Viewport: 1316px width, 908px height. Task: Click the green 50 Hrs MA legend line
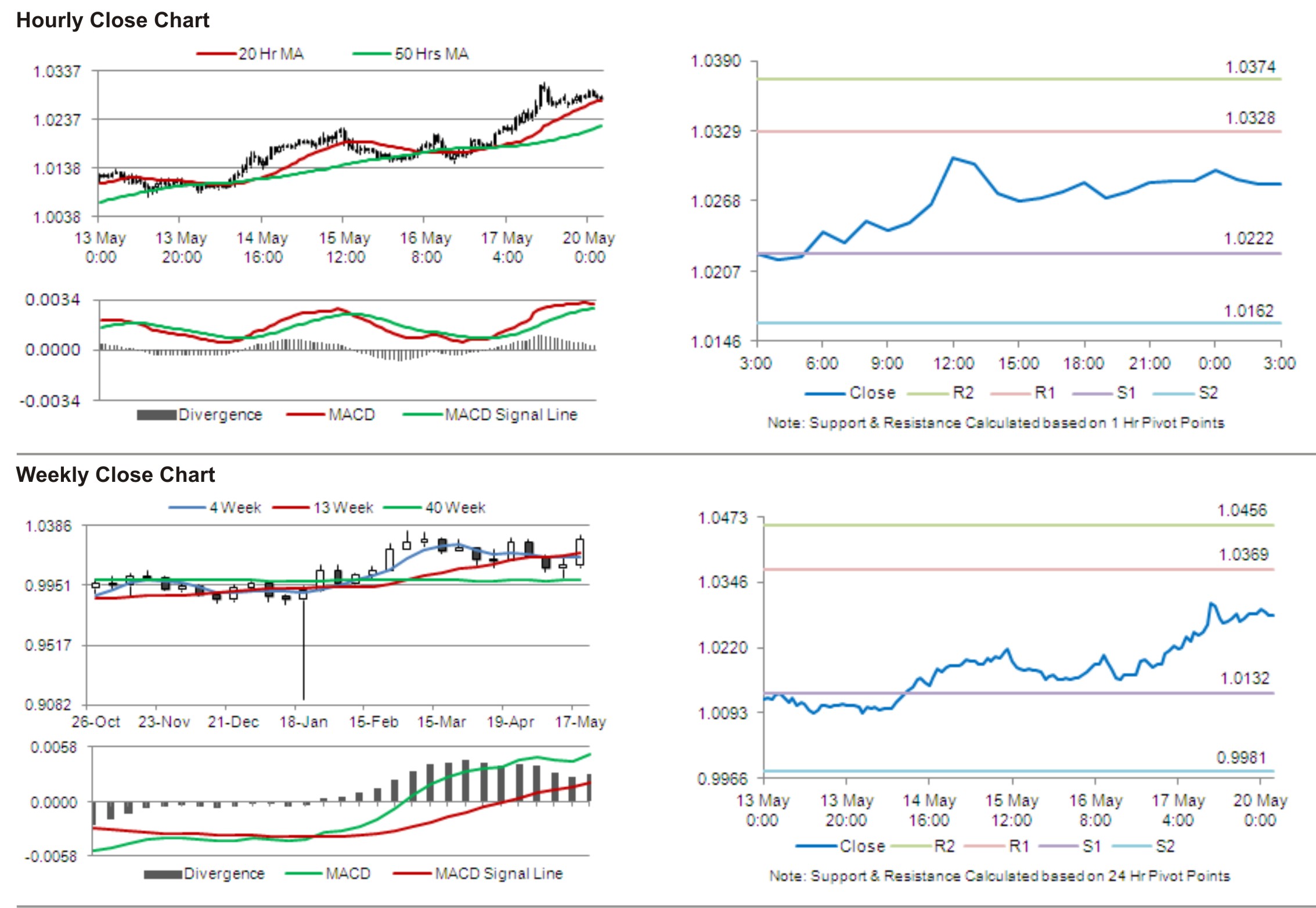pos(372,54)
